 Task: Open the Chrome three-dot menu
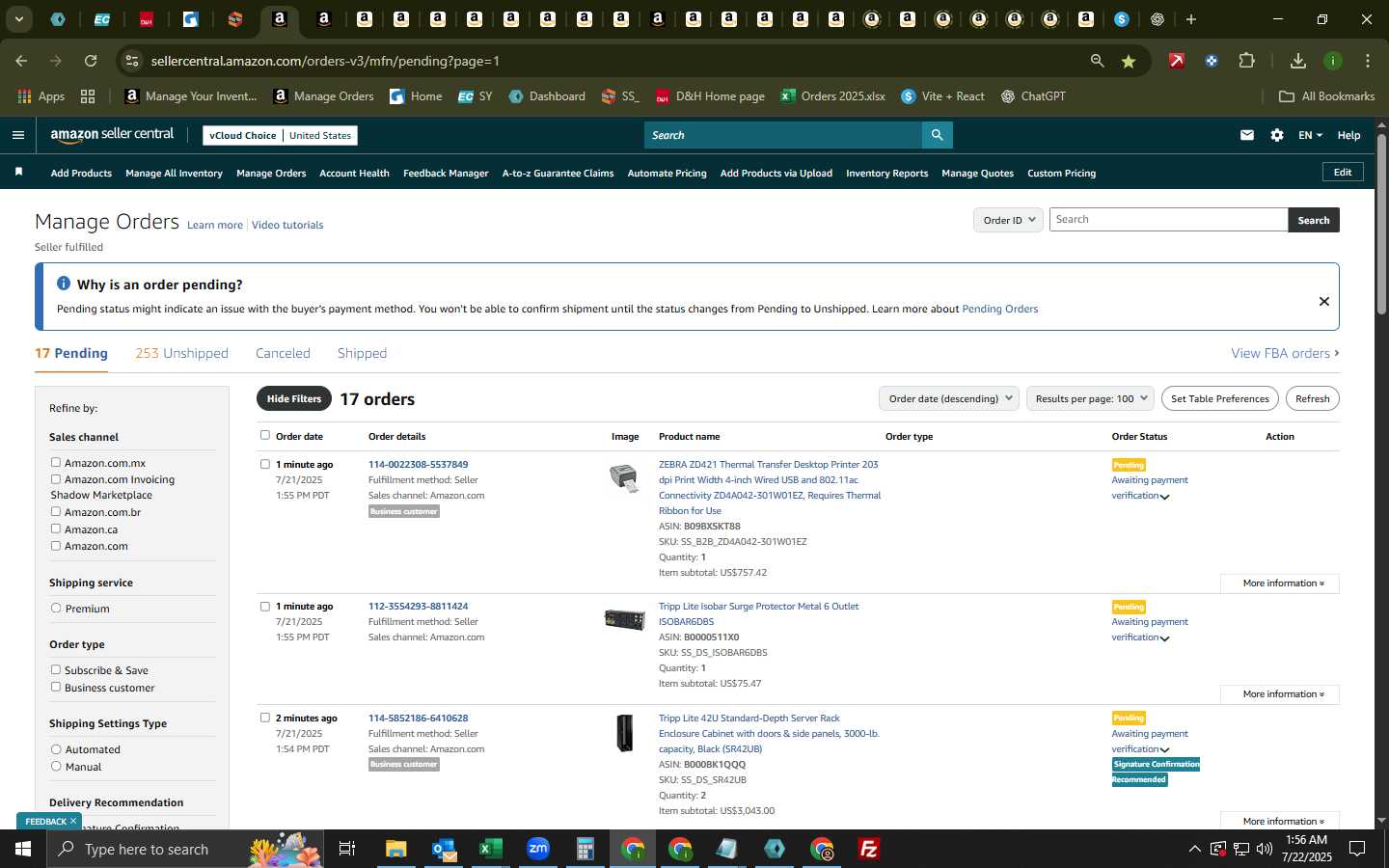pos(1367,61)
